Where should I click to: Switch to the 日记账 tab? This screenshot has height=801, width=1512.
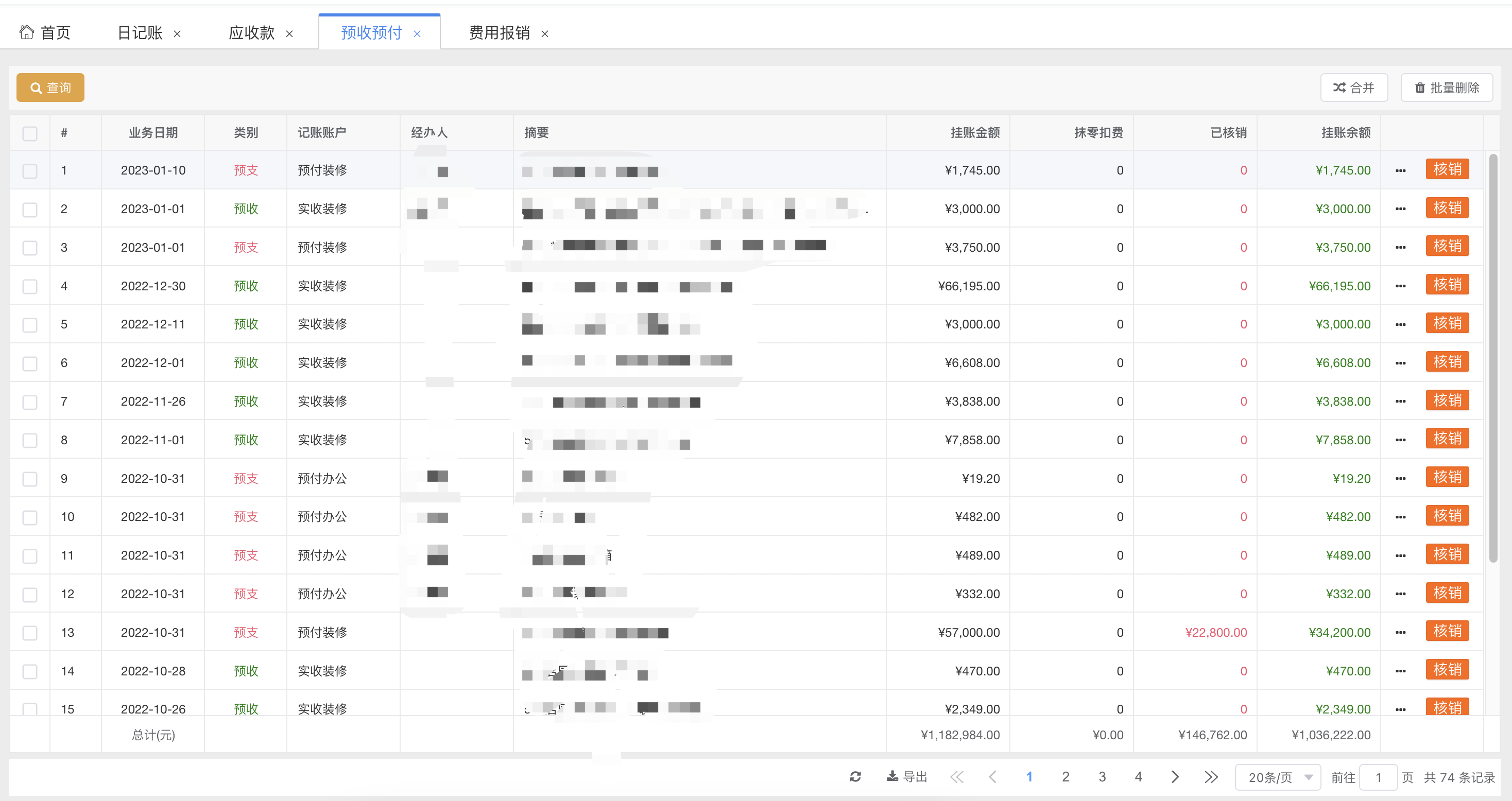[140, 32]
